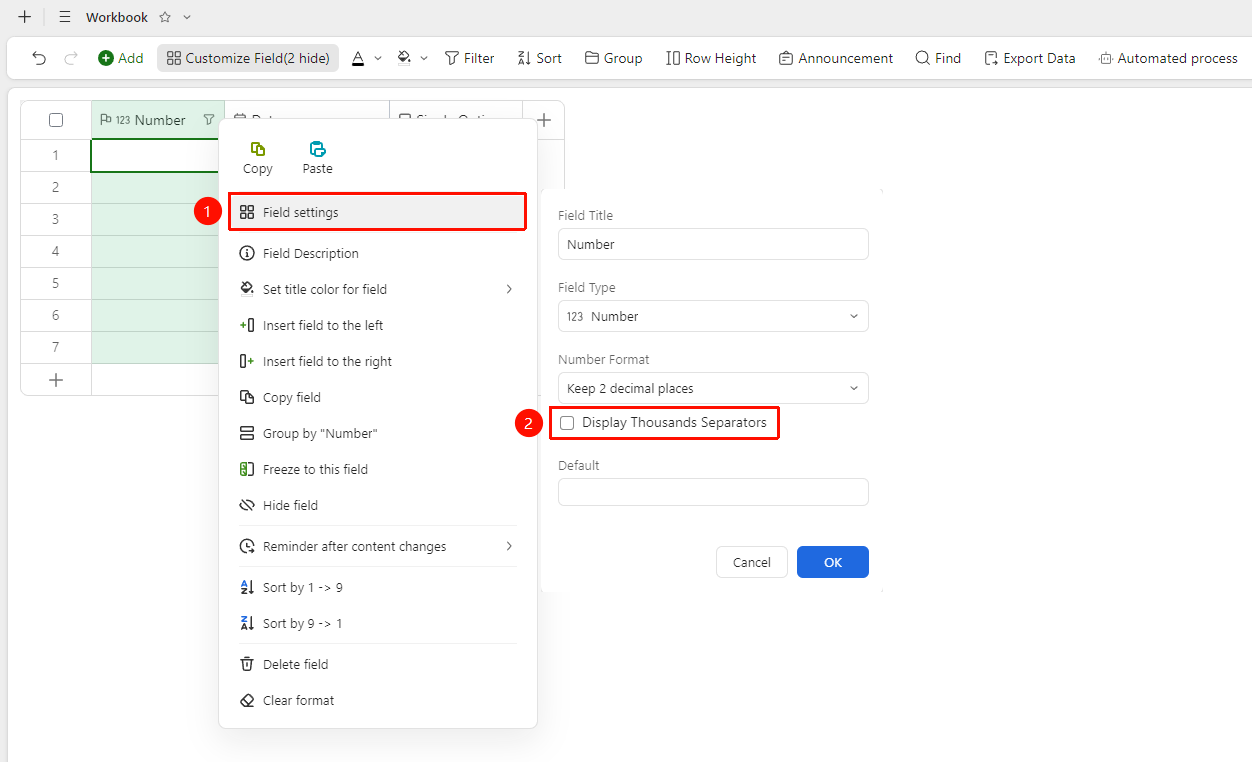Add a new field with the plus column
This screenshot has width=1252, height=762.
coord(544,120)
